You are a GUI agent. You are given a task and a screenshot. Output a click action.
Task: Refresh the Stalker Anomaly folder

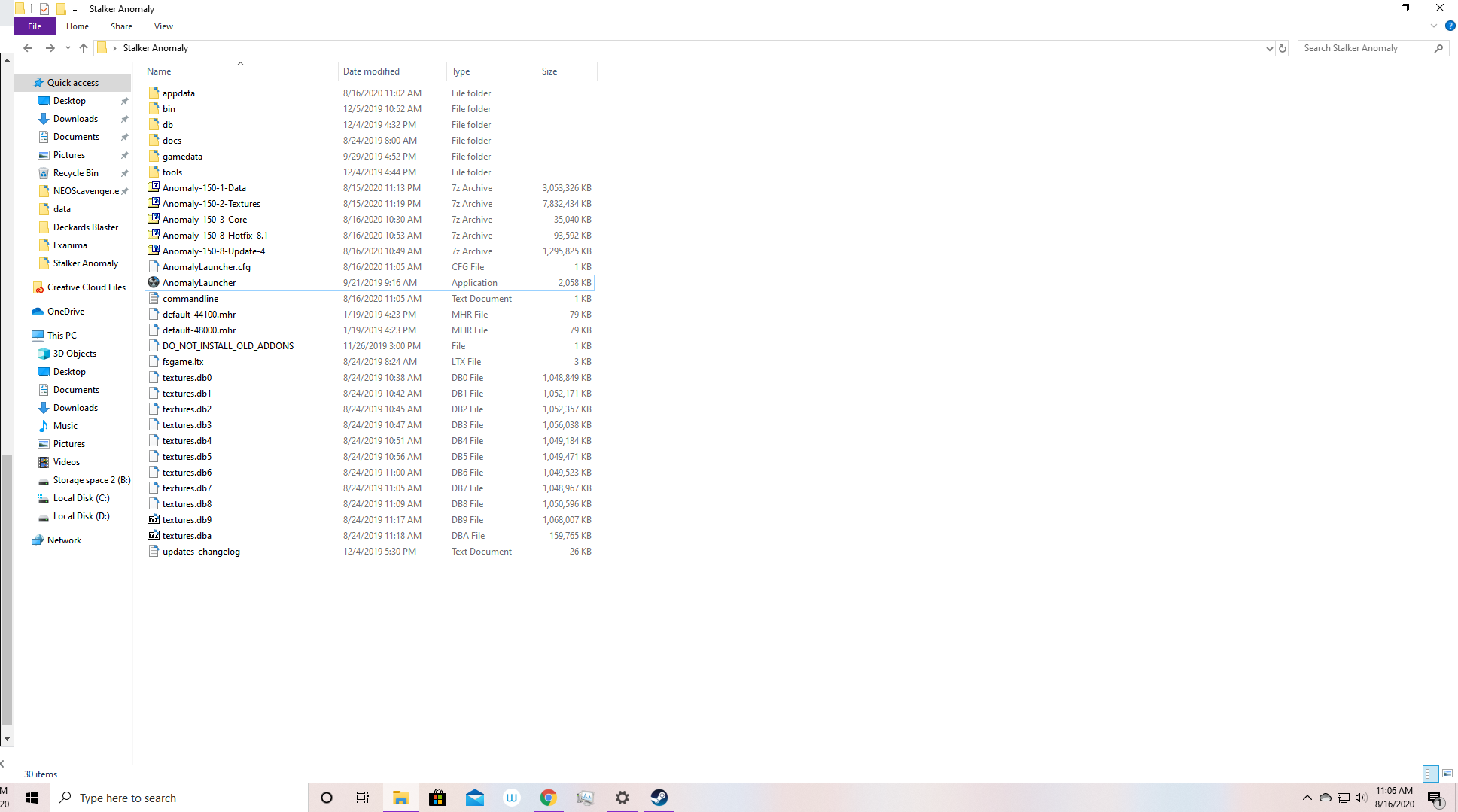coord(1283,48)
